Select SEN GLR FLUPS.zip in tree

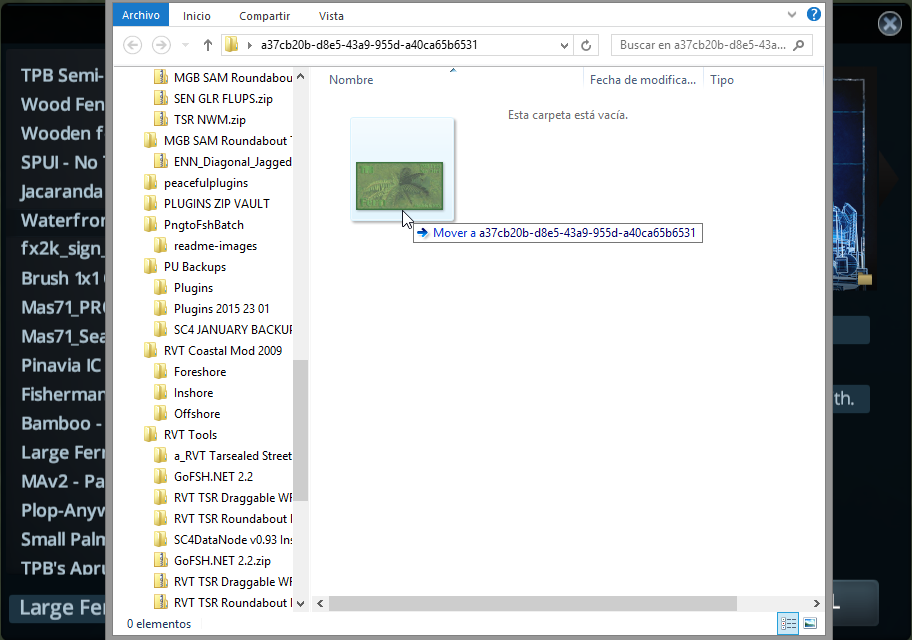point(223,99)
